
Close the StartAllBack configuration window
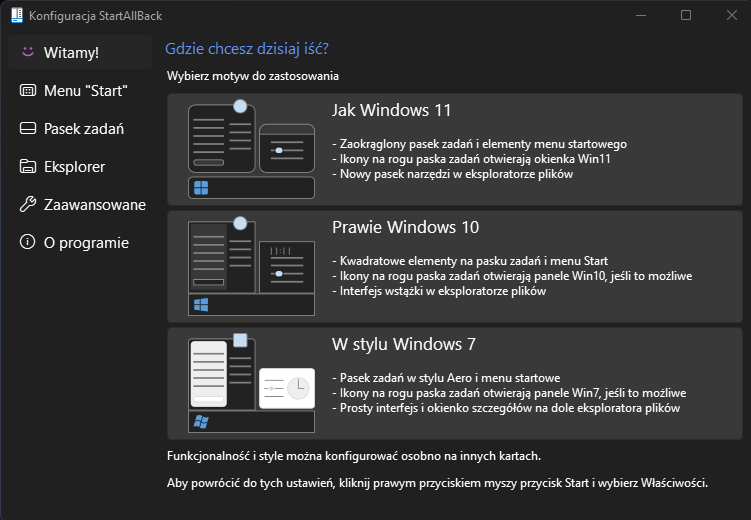point(731,15)
